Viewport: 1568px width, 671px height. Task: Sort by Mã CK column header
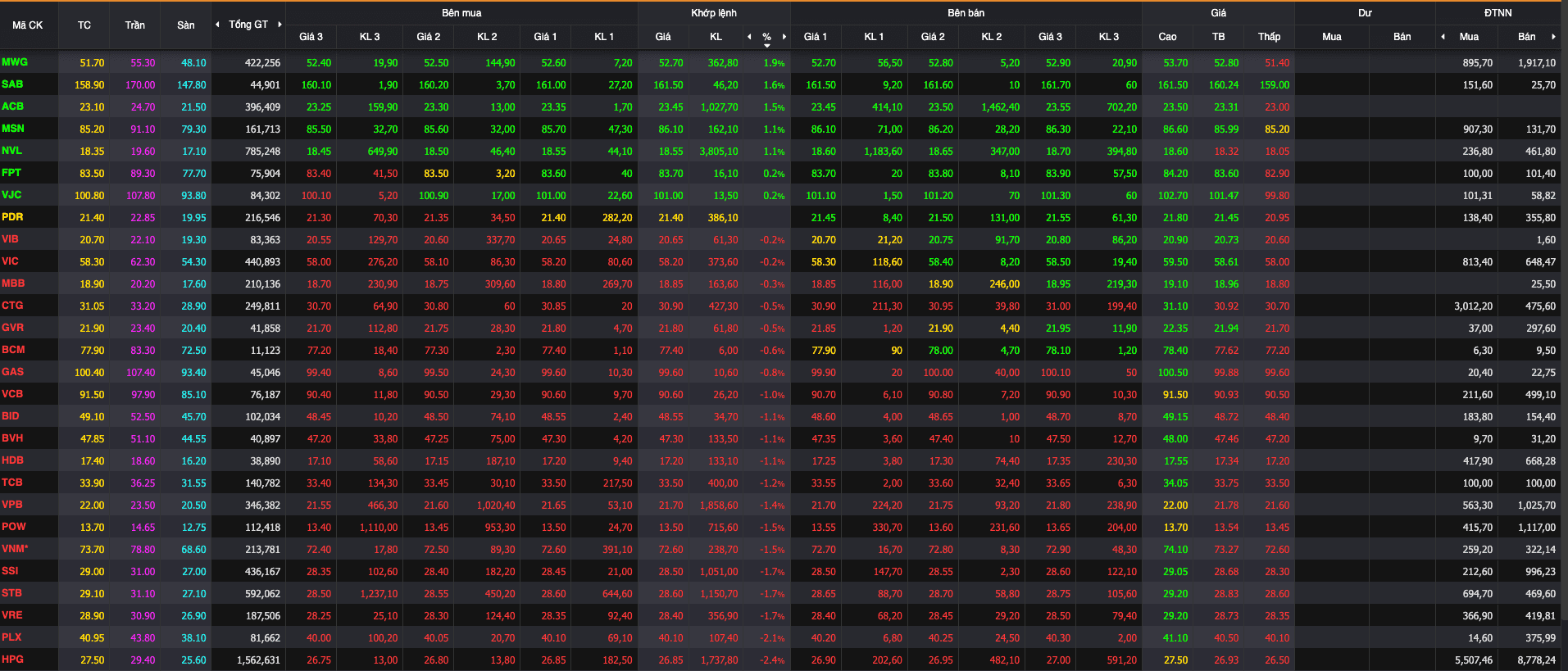(x=28, y=25)
